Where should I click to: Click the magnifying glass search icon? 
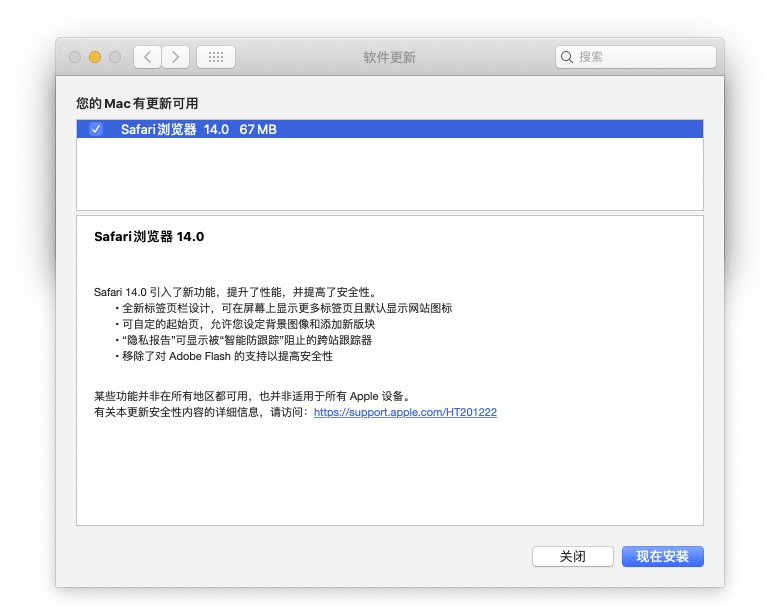click(x=567, y=57)
